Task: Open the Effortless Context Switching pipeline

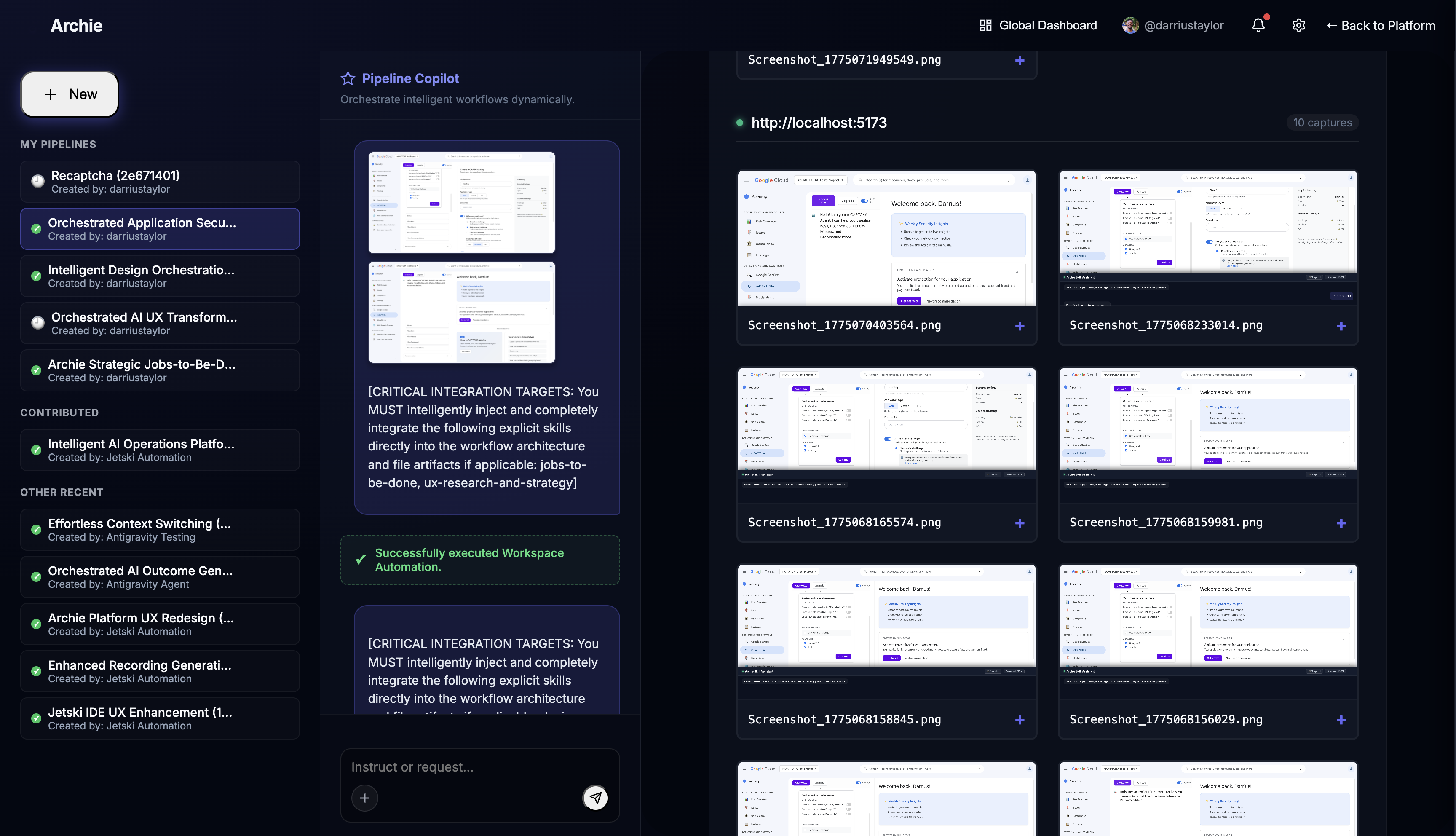Action: (x=160, y=529)
